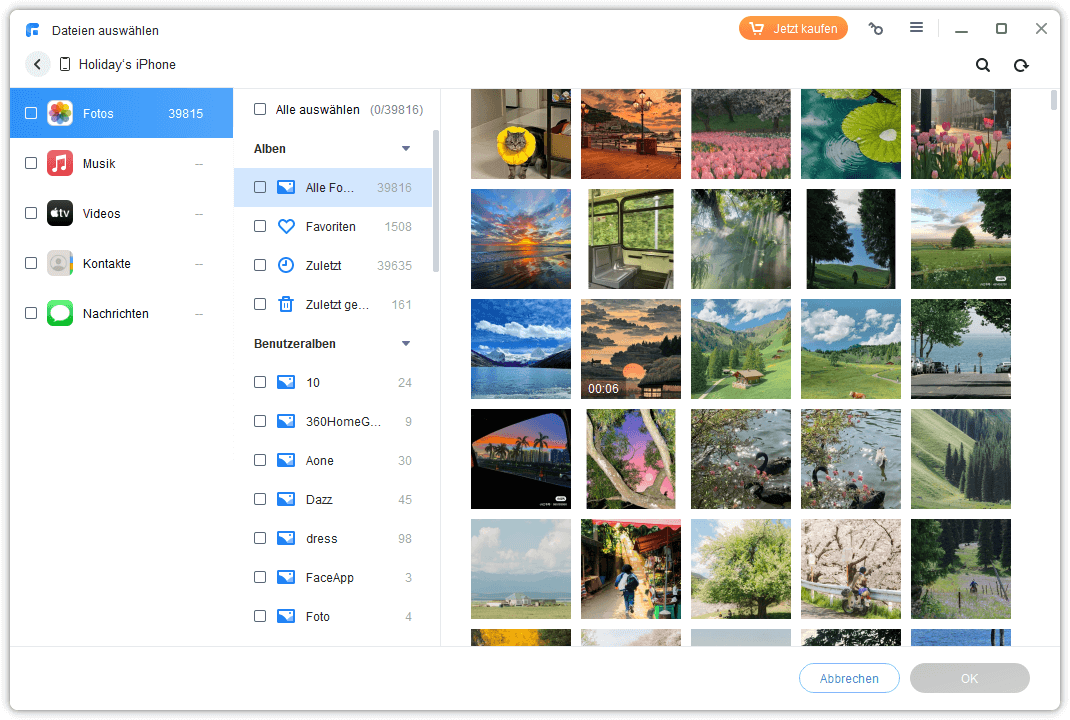The width and height of the screenshot is (1070, 720).
Task: Click the Abbrechen button
Action: 849,679
